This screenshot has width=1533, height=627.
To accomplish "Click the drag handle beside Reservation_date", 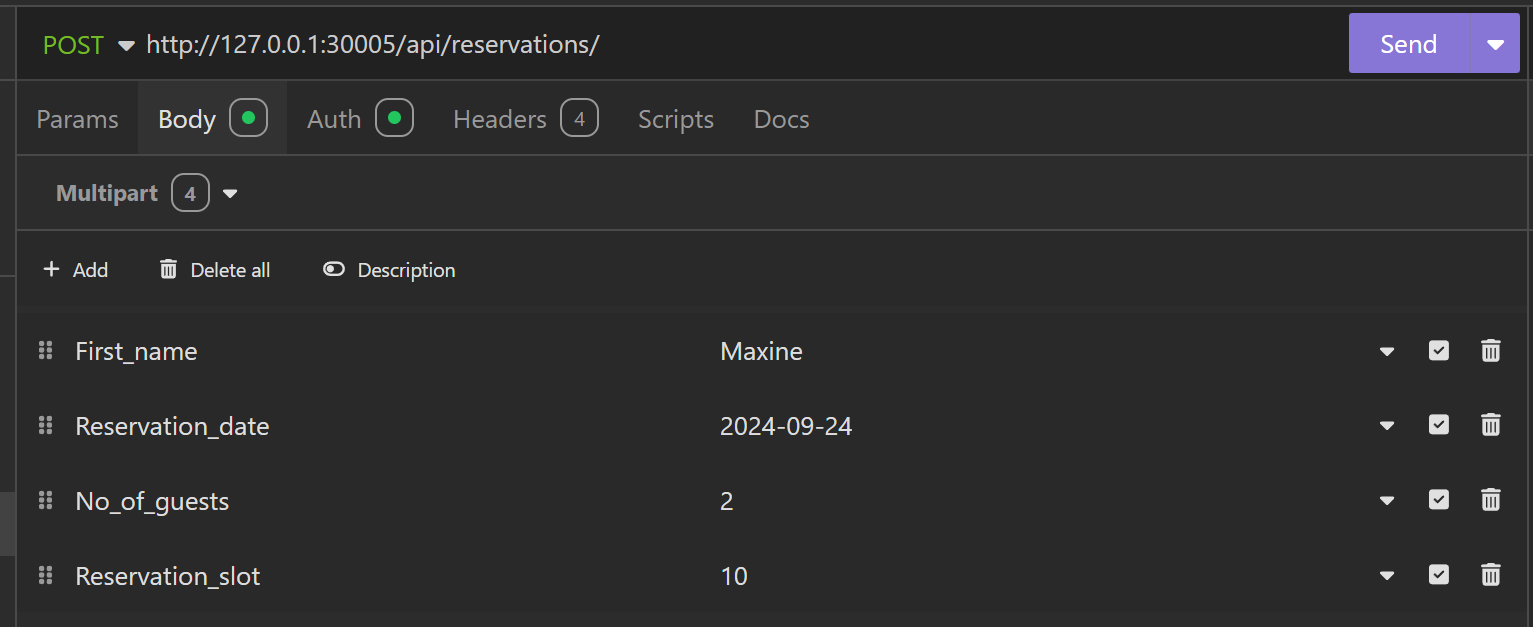I will (45, 426).
